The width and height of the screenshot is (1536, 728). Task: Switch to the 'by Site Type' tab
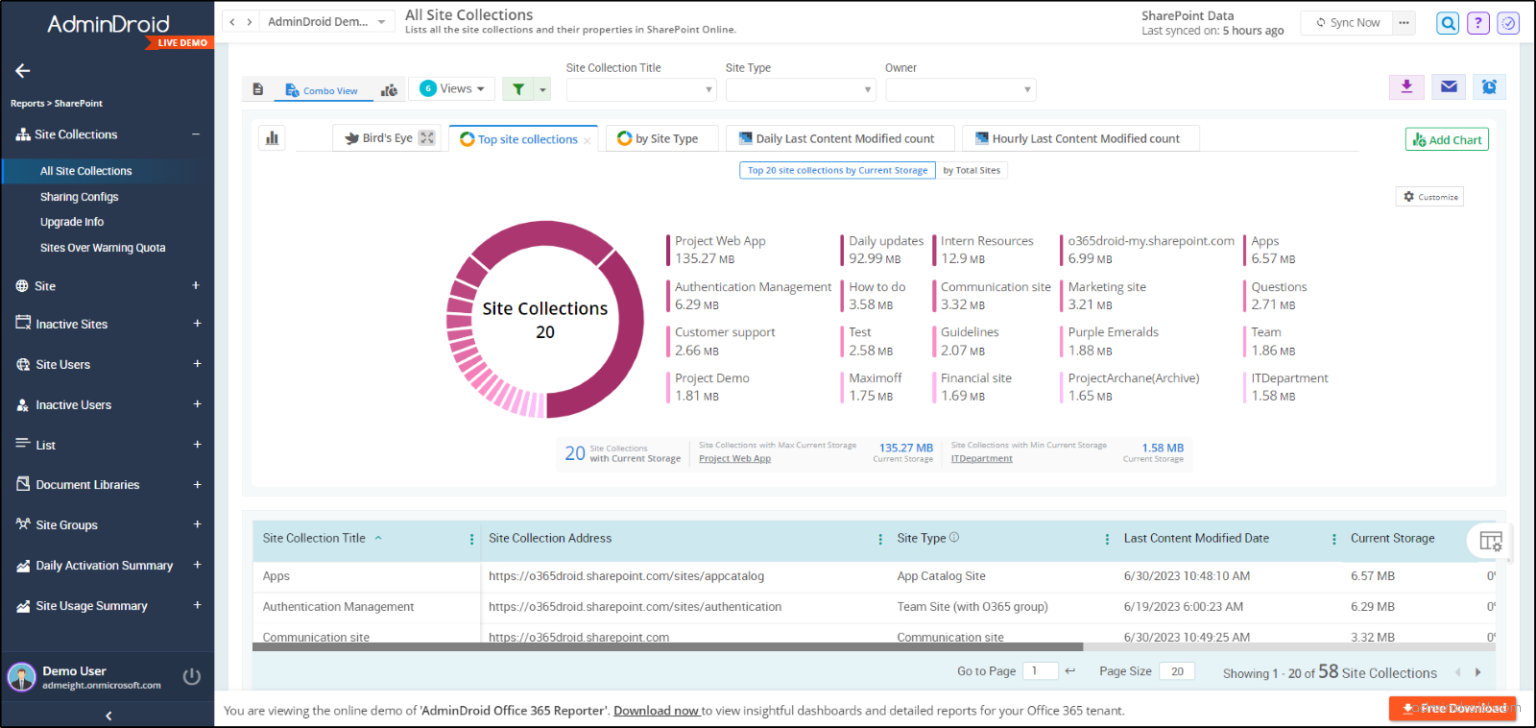pyautogui.click(x=662, y=139)
